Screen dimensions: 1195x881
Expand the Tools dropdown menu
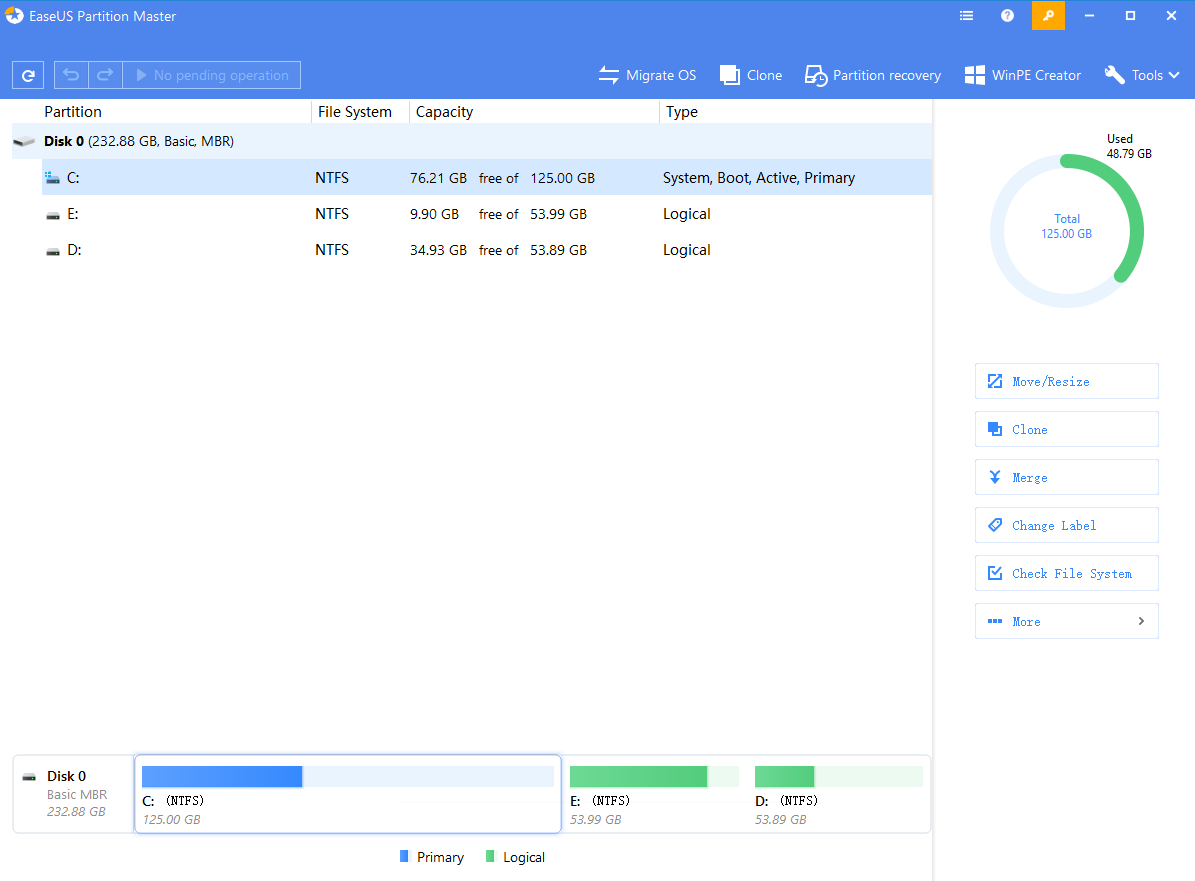pos(1142,75)
